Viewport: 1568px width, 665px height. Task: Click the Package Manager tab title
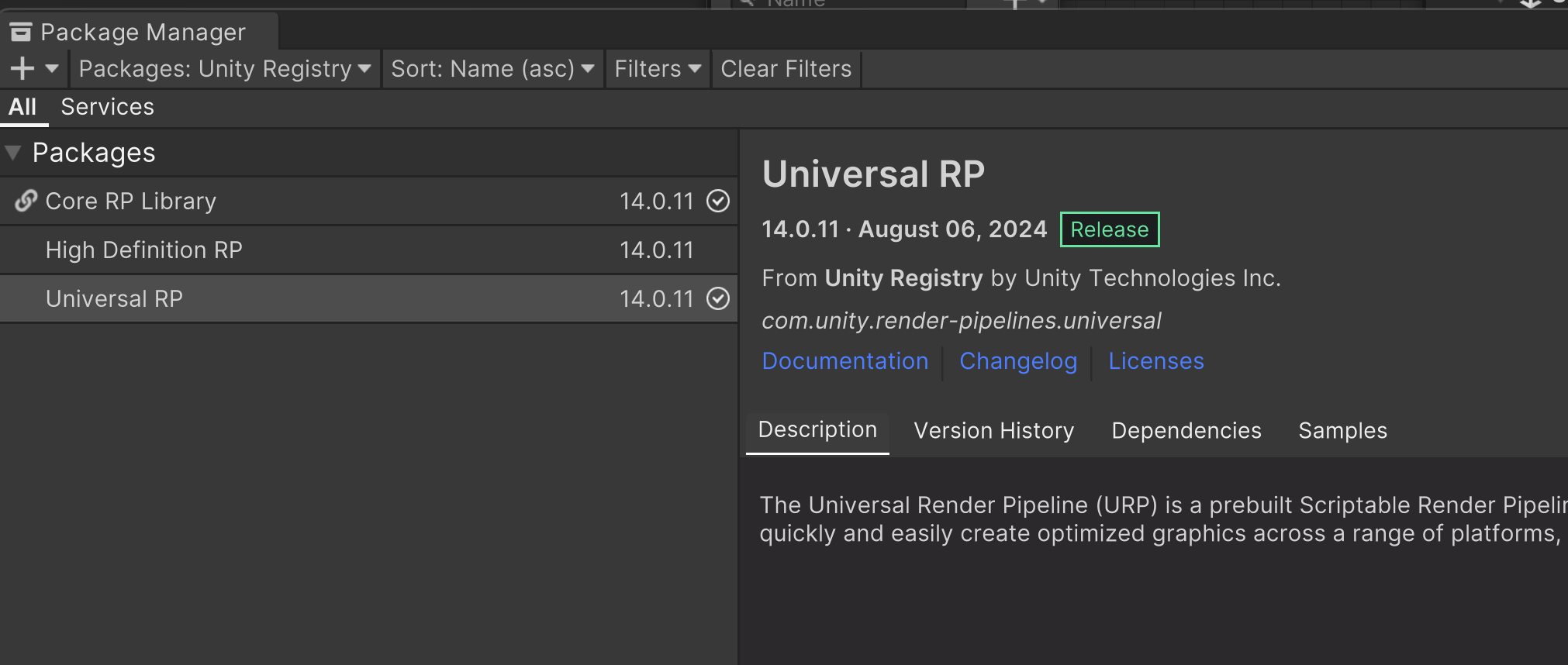pos(143,33)
